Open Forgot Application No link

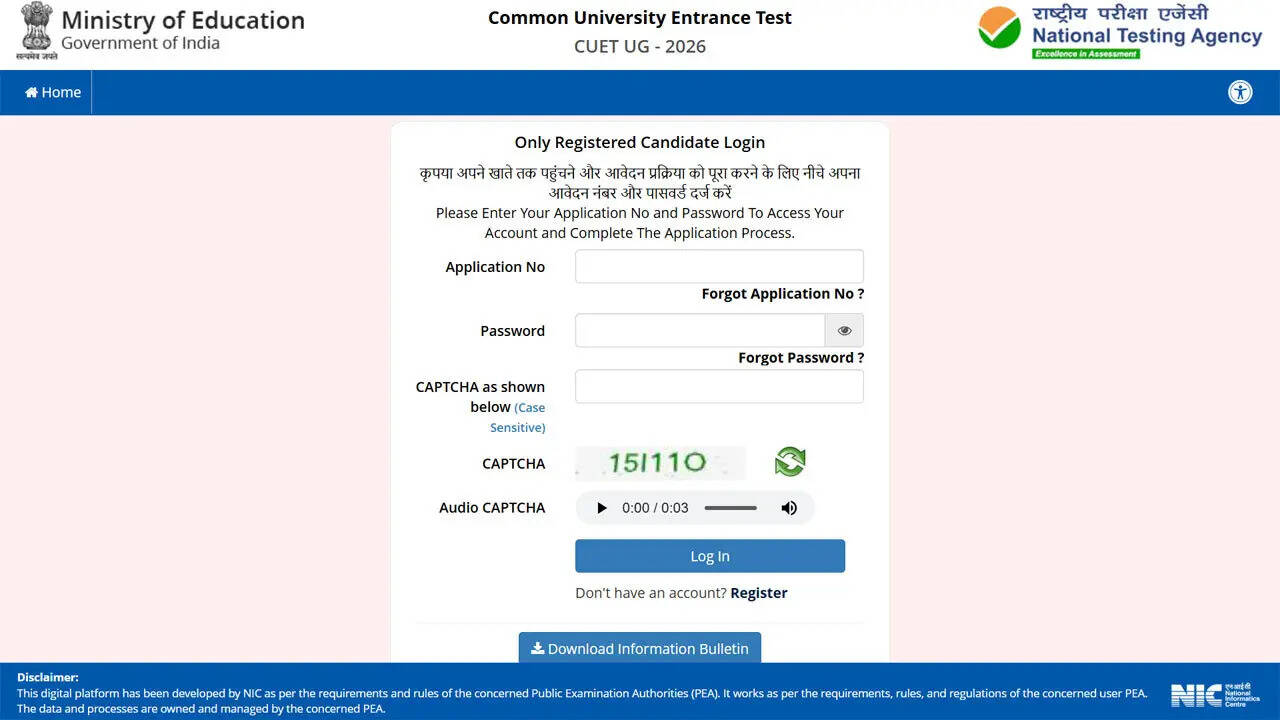(x=782, y=294)
